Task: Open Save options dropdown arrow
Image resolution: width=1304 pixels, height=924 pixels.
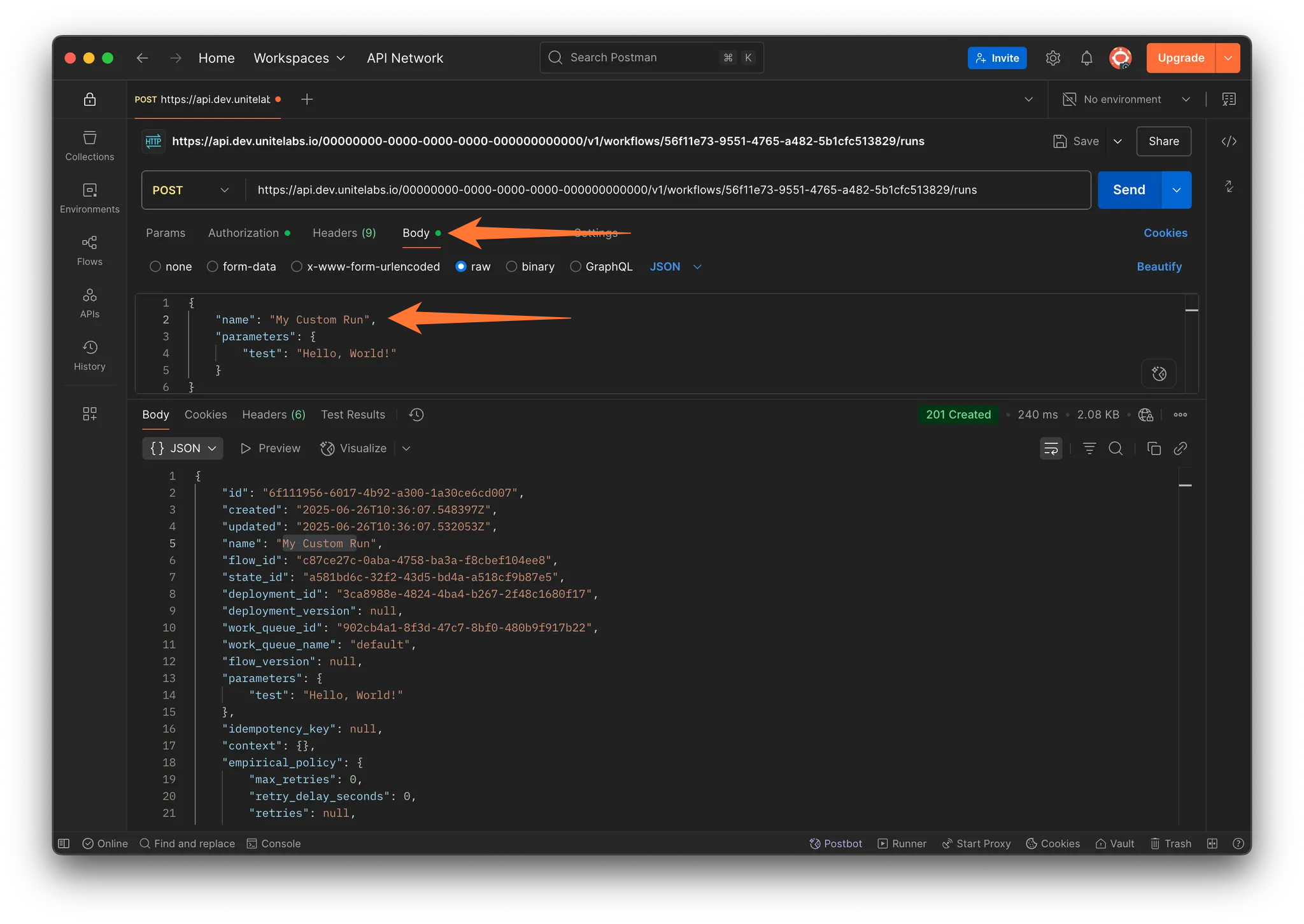Action: tap(1117, 141)
